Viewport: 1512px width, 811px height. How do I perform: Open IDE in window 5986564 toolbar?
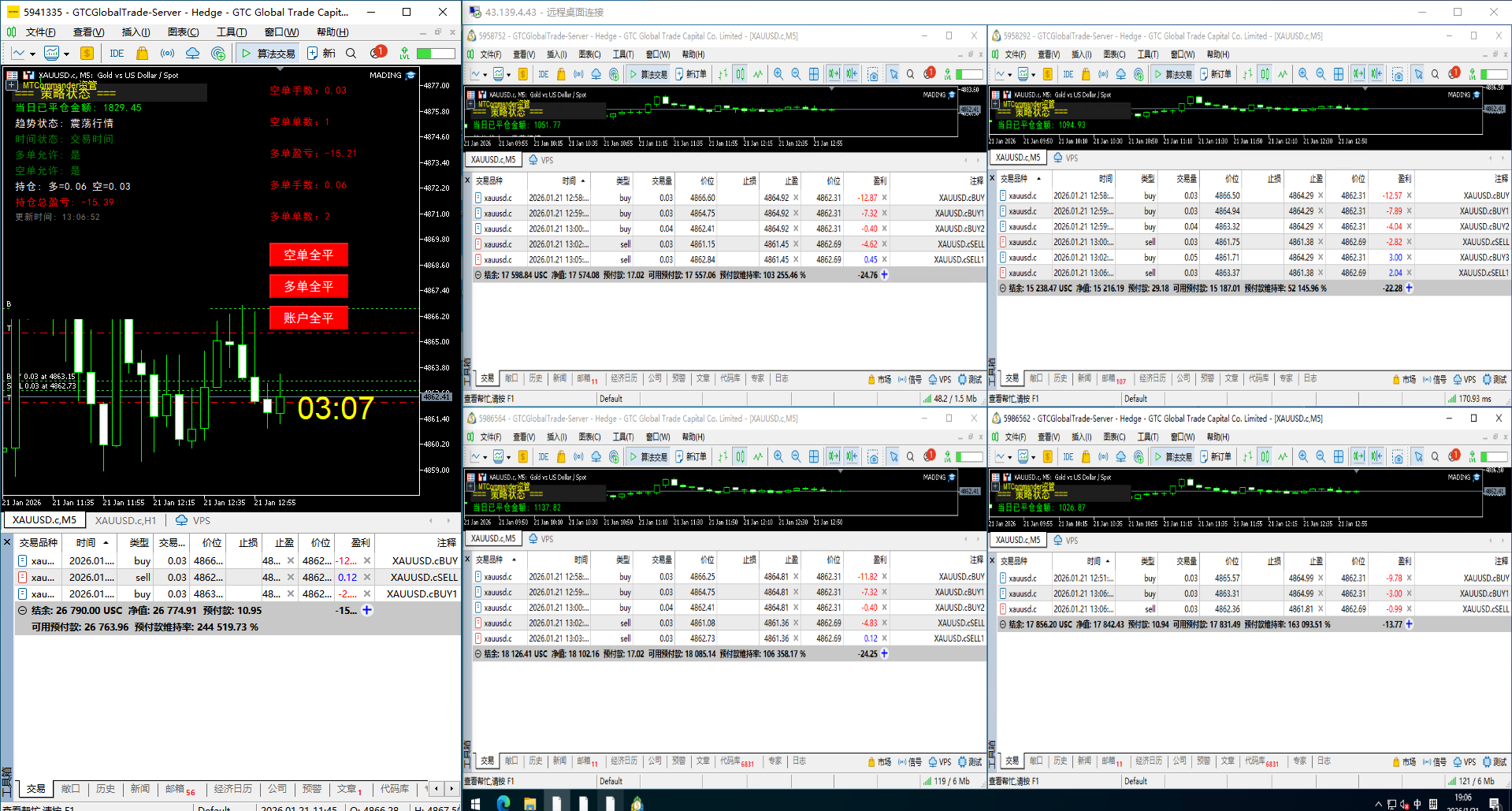544,456
